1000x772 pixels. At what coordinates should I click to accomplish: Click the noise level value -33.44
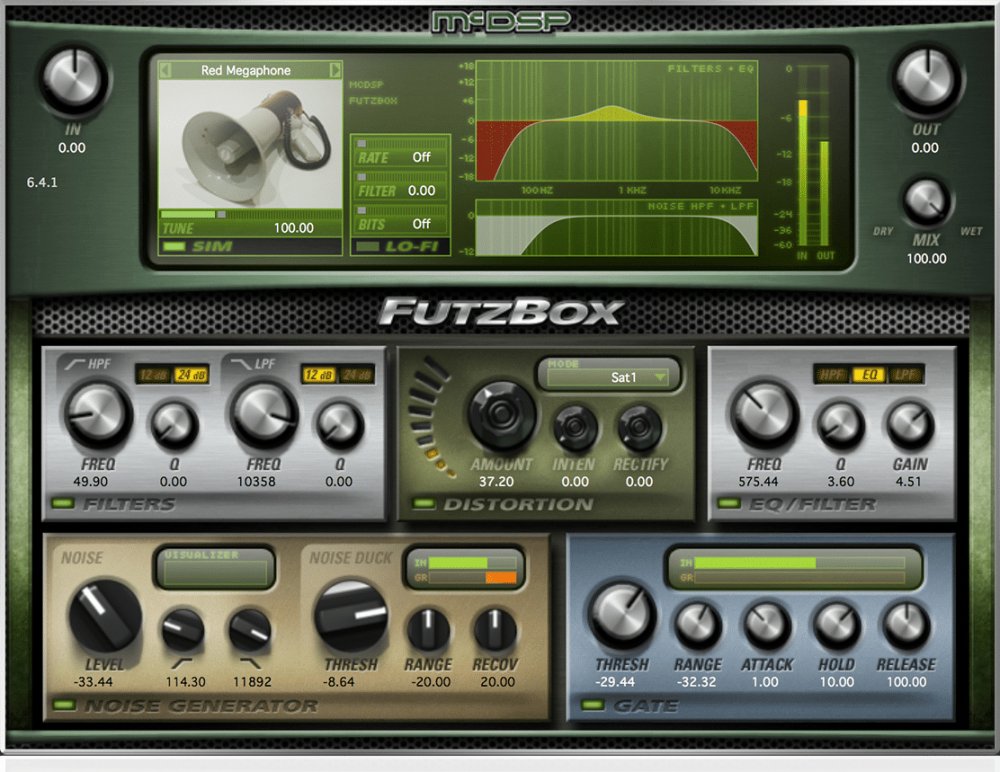click(93, 681)
